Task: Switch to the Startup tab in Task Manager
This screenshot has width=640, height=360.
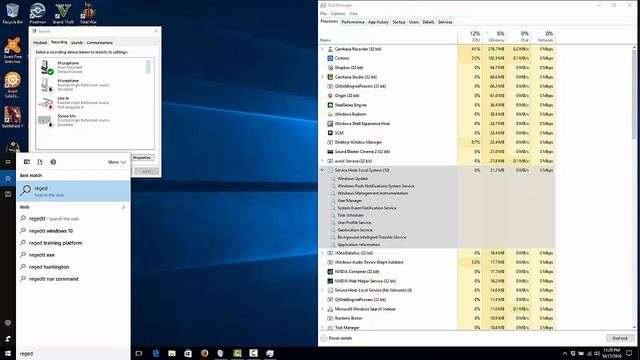Action: click(x=399, y=22)
